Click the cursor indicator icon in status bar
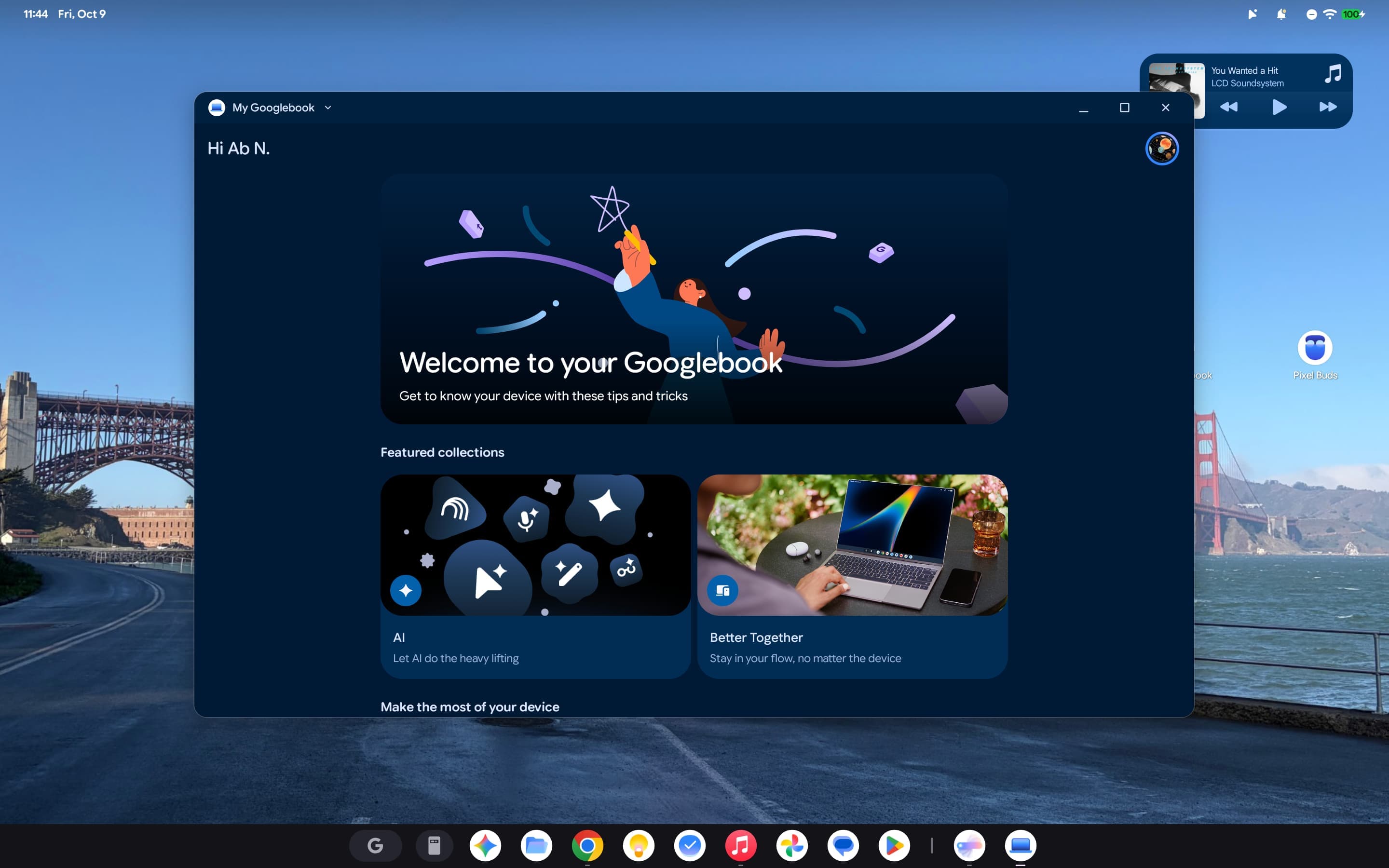The image size is (1389, 868). [1253, 14]
